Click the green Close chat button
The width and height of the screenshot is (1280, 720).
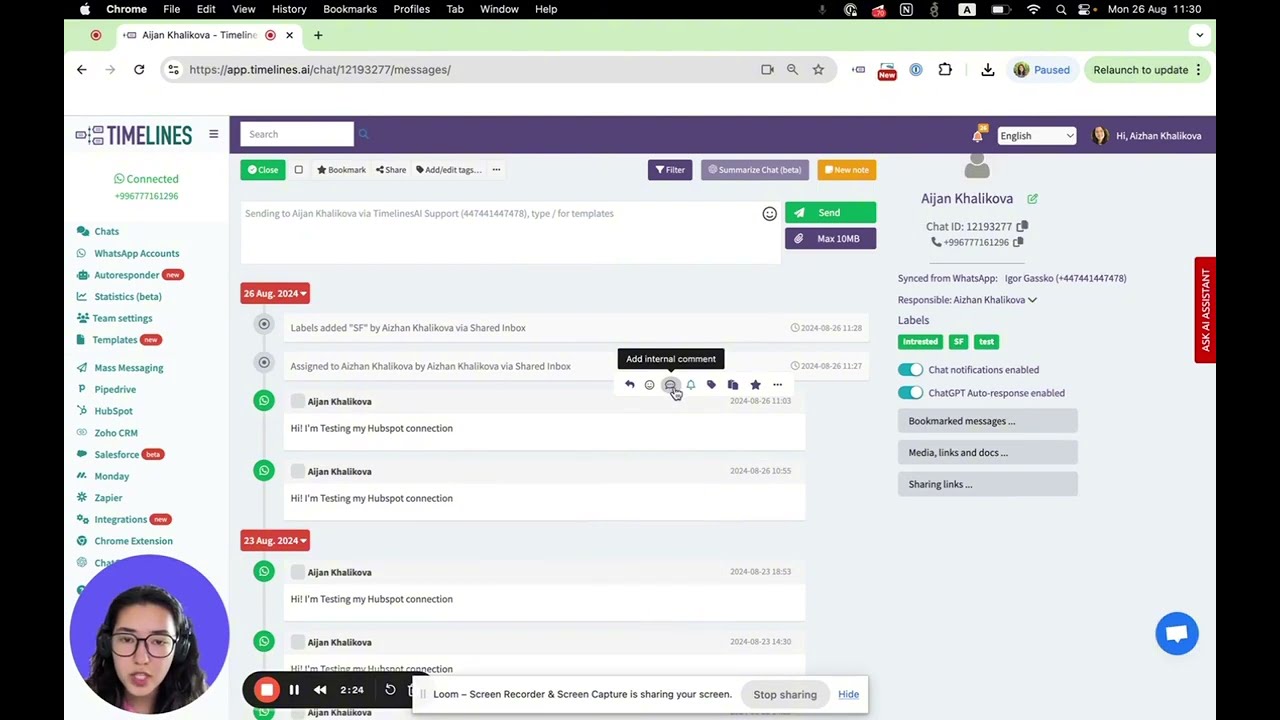(x=263, y=170)
